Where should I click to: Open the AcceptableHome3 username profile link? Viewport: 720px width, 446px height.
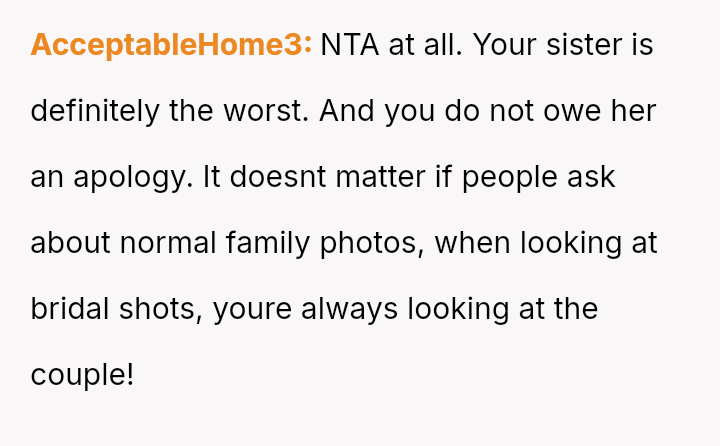click(x=171, y=45)
